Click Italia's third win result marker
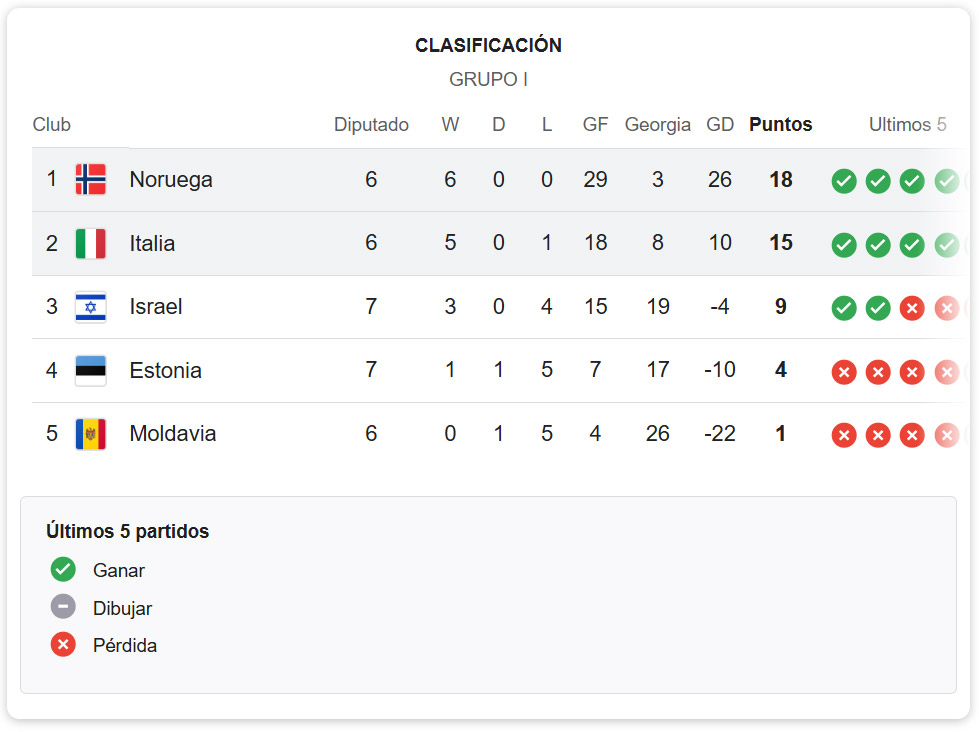Image resolution: width=979 pixels, height=732 pixels. coord(911,245)
